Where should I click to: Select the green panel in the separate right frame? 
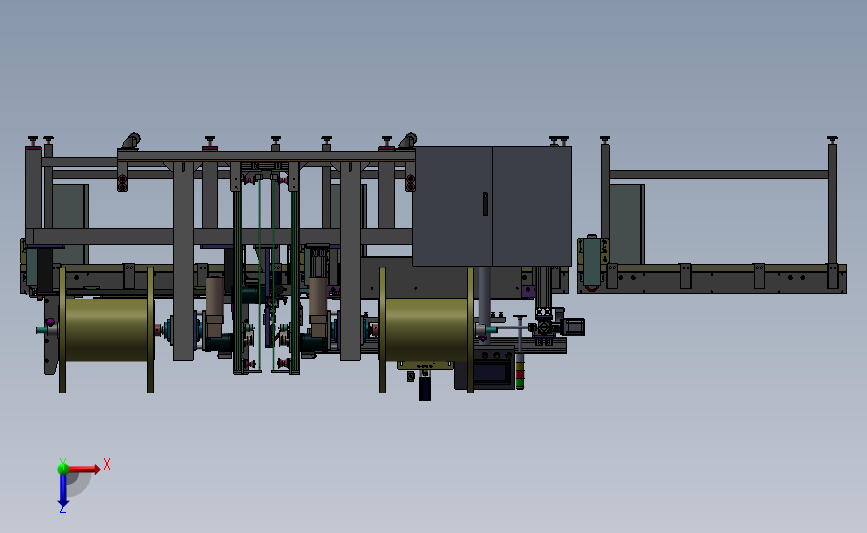(x=626, y=224)
